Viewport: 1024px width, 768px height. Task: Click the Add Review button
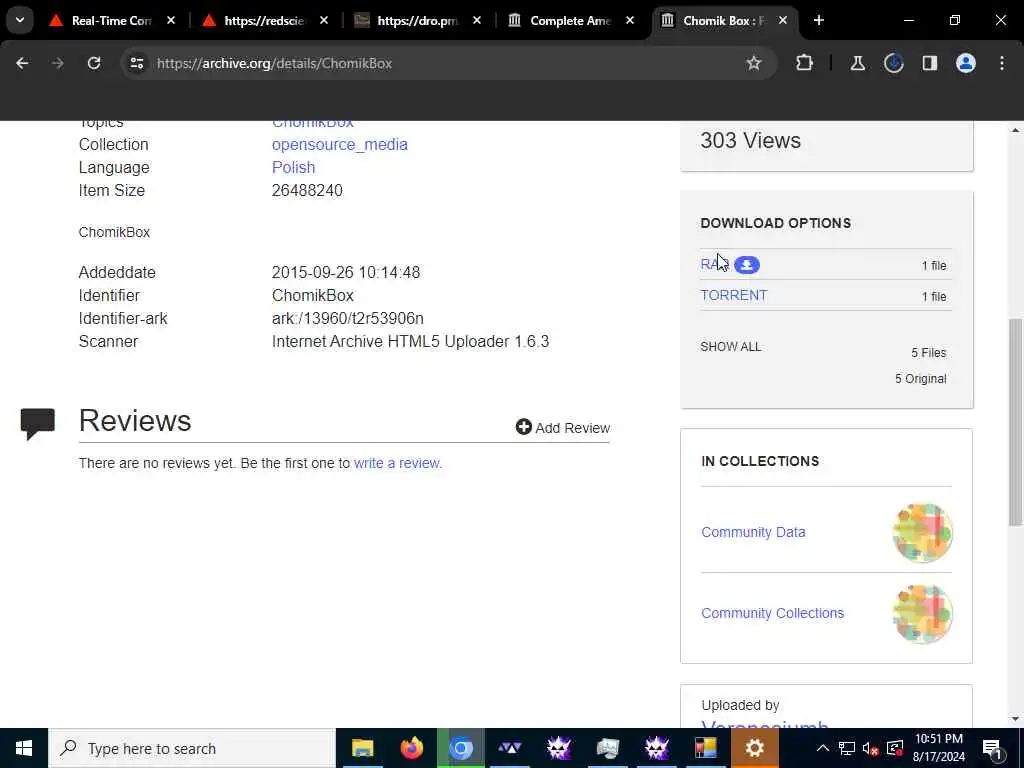(x=562, y=428)
